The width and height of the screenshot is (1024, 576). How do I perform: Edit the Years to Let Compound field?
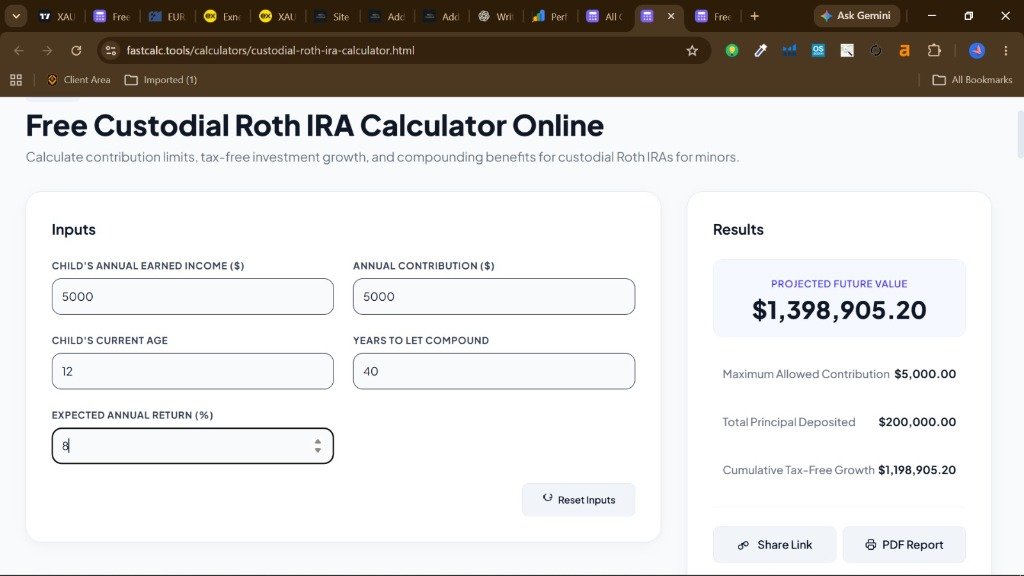click(x=494, y=371)
